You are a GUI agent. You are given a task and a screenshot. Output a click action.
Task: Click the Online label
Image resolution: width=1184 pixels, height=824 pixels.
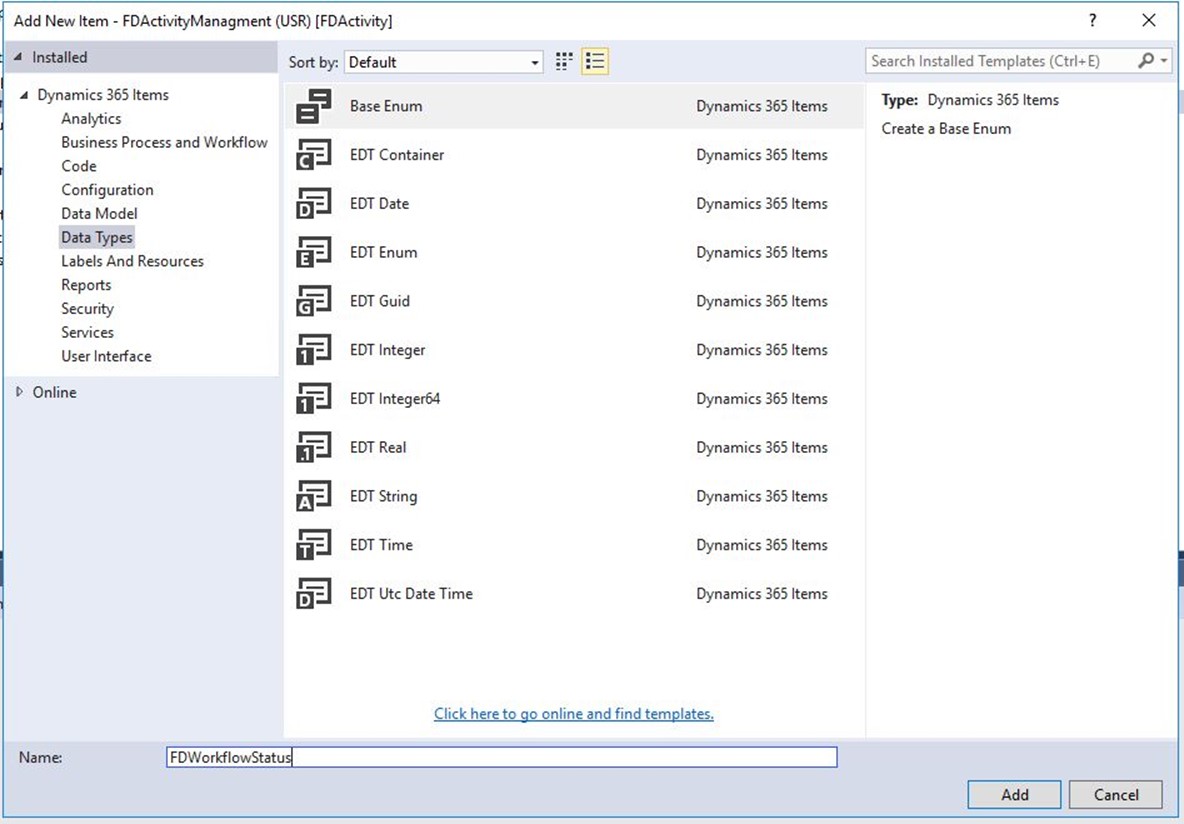54,392
